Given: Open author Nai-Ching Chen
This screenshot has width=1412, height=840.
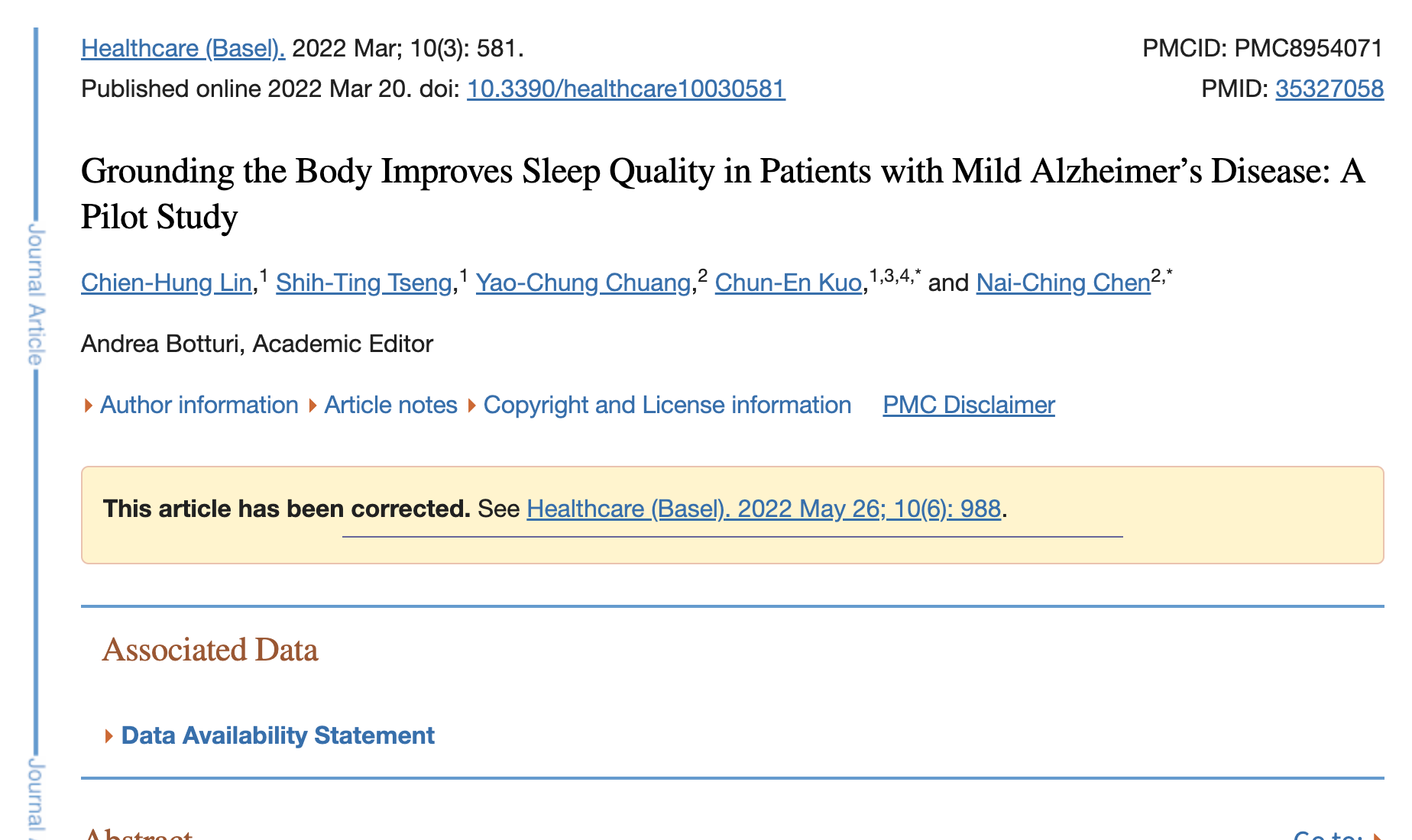Looking at the screenshot, I should (1063, 283).
